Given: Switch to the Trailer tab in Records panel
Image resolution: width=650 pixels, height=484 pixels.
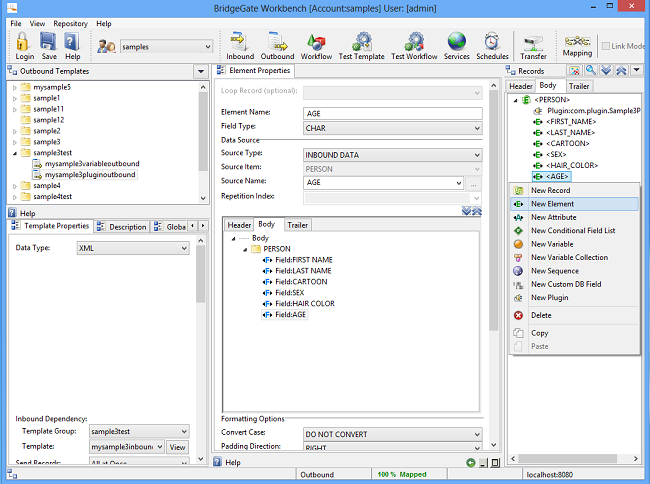Looking at the screenshot, I should pos(579,86).
